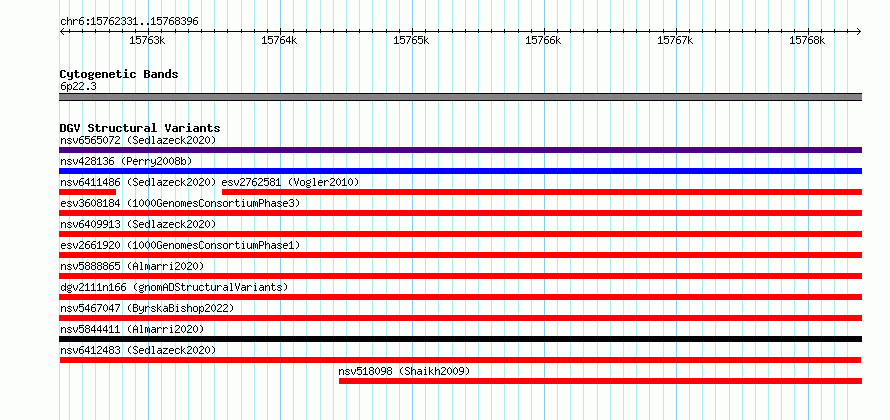Click the chr6:15762331..15768396 coordinates text
890x420 pixels.
tap(129, 22)
